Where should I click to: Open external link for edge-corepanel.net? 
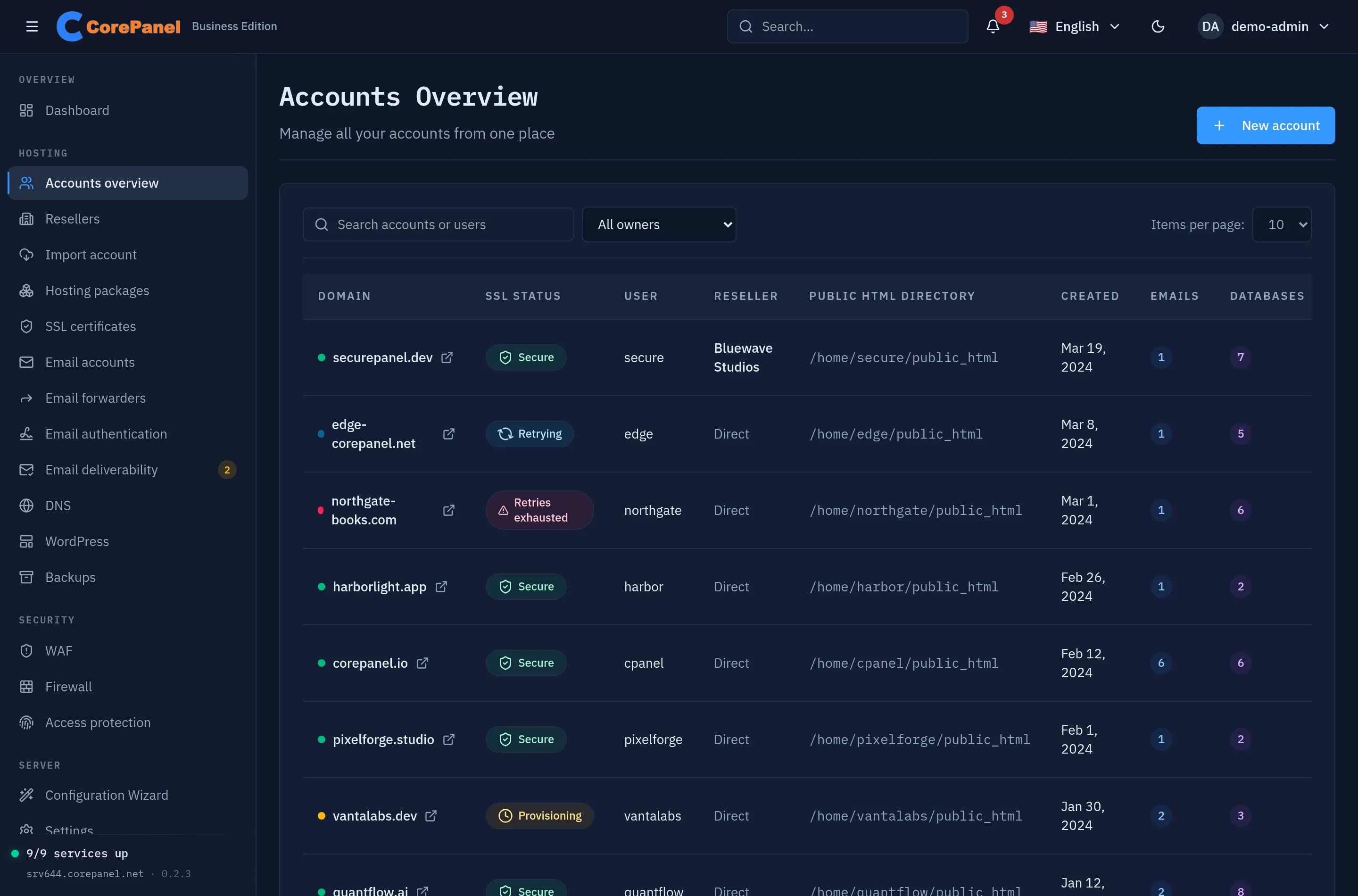coord(448,434)
